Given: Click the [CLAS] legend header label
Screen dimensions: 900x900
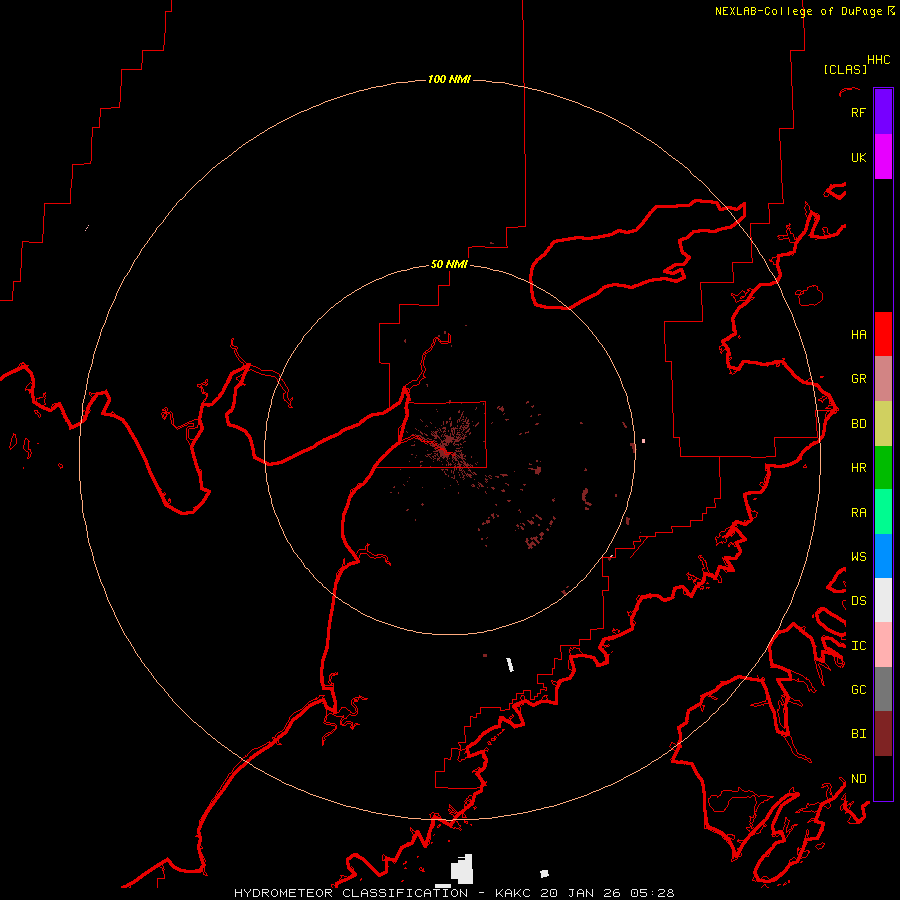Looking at the screenshot, I should (x=845, y=69).
